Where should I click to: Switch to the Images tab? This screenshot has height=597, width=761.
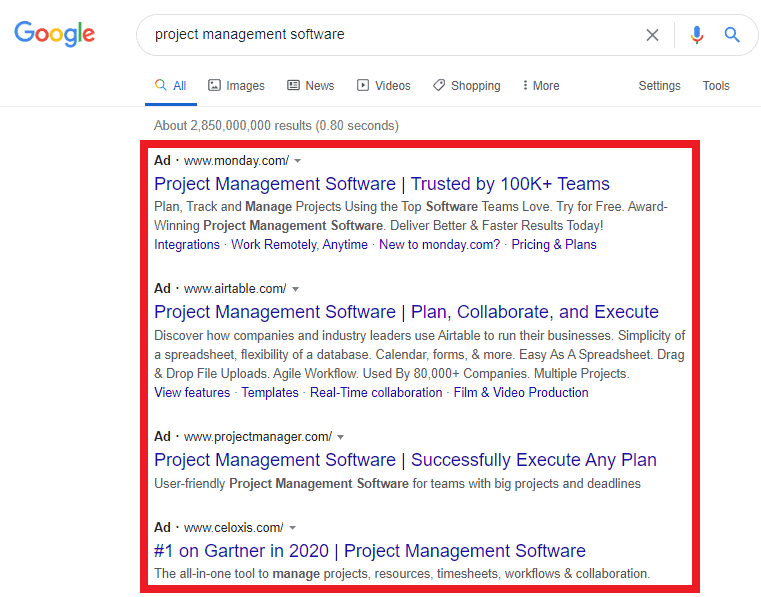236,86
